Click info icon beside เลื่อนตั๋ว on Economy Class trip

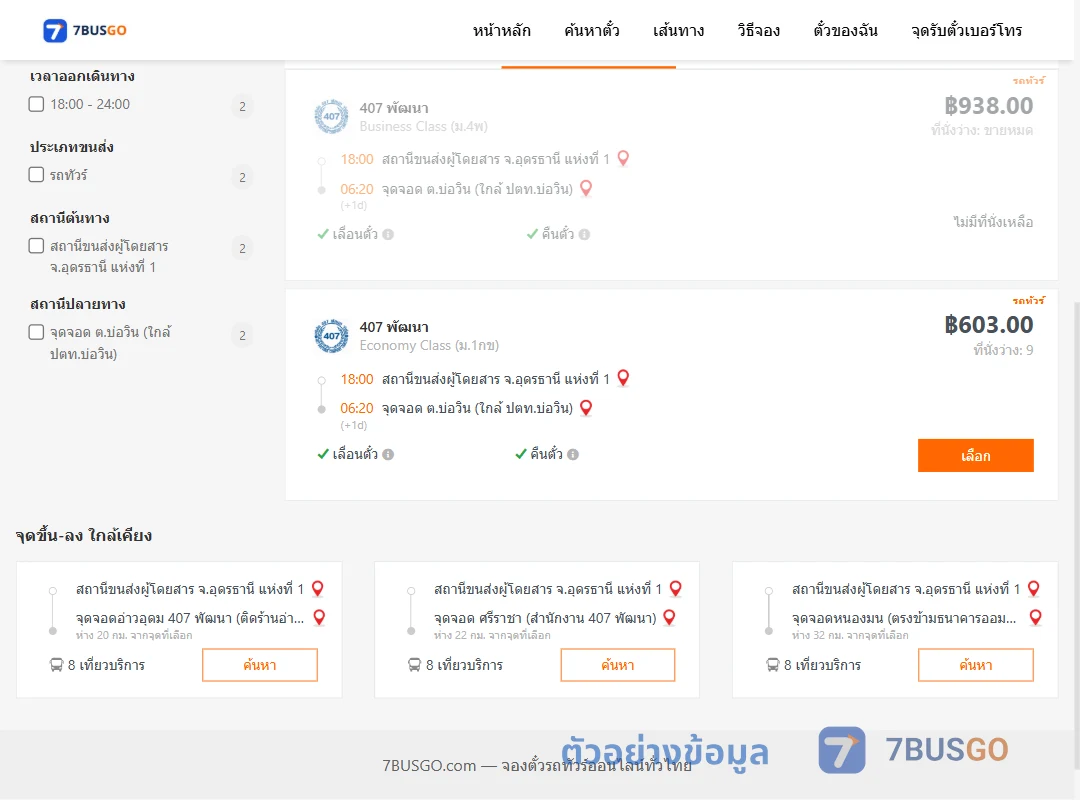click(388, 454)
